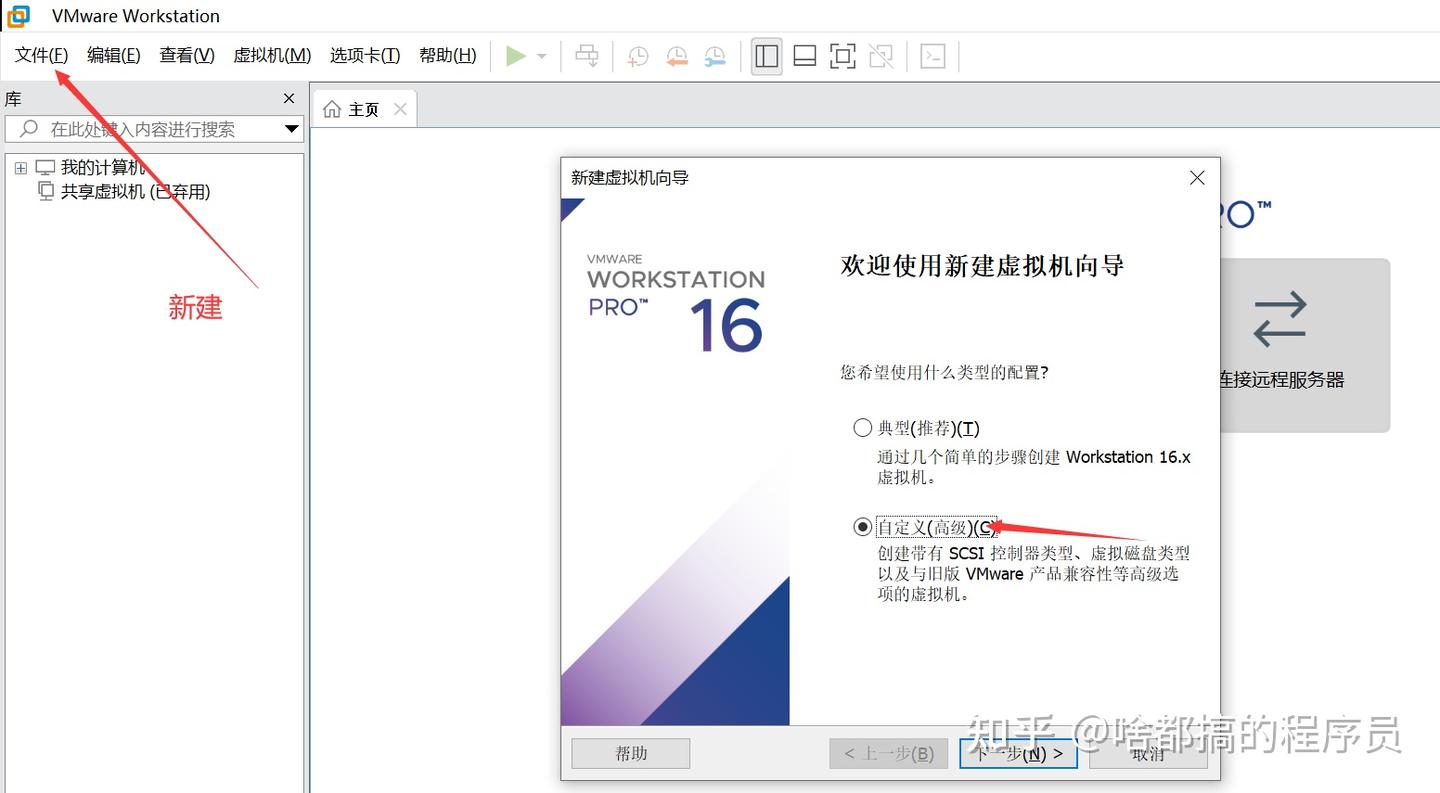Viewport: 1440px width, 793px height.
Task: Click the show thumbnail bar icon
Action: pos(804,56)
